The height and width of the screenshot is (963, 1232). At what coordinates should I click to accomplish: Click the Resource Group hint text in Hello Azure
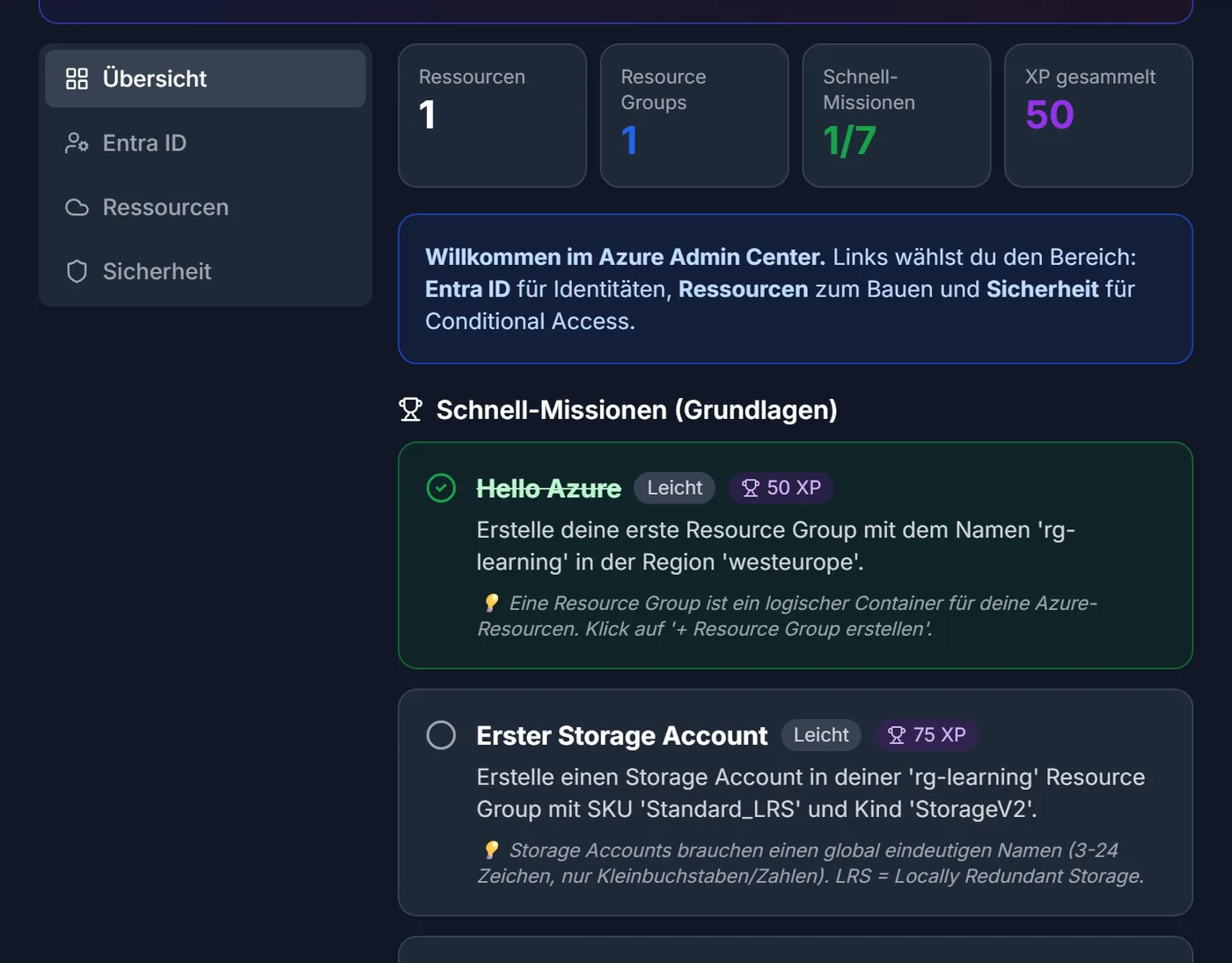[787, 616]
